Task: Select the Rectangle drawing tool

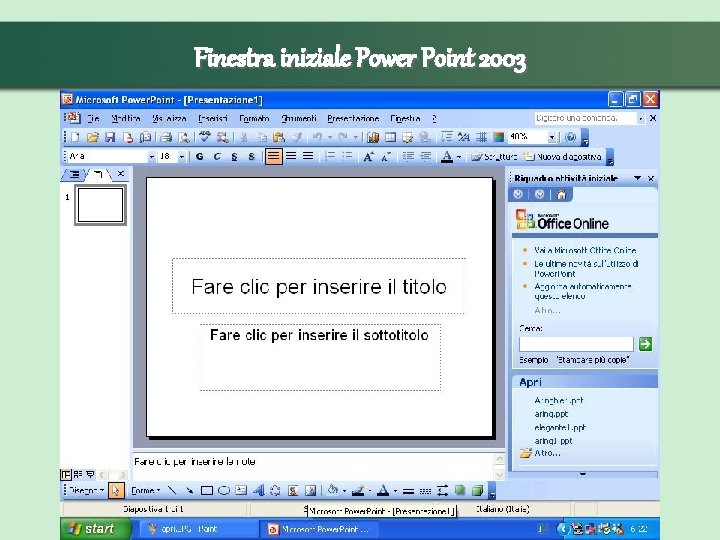Action: [x=207, y=490]
